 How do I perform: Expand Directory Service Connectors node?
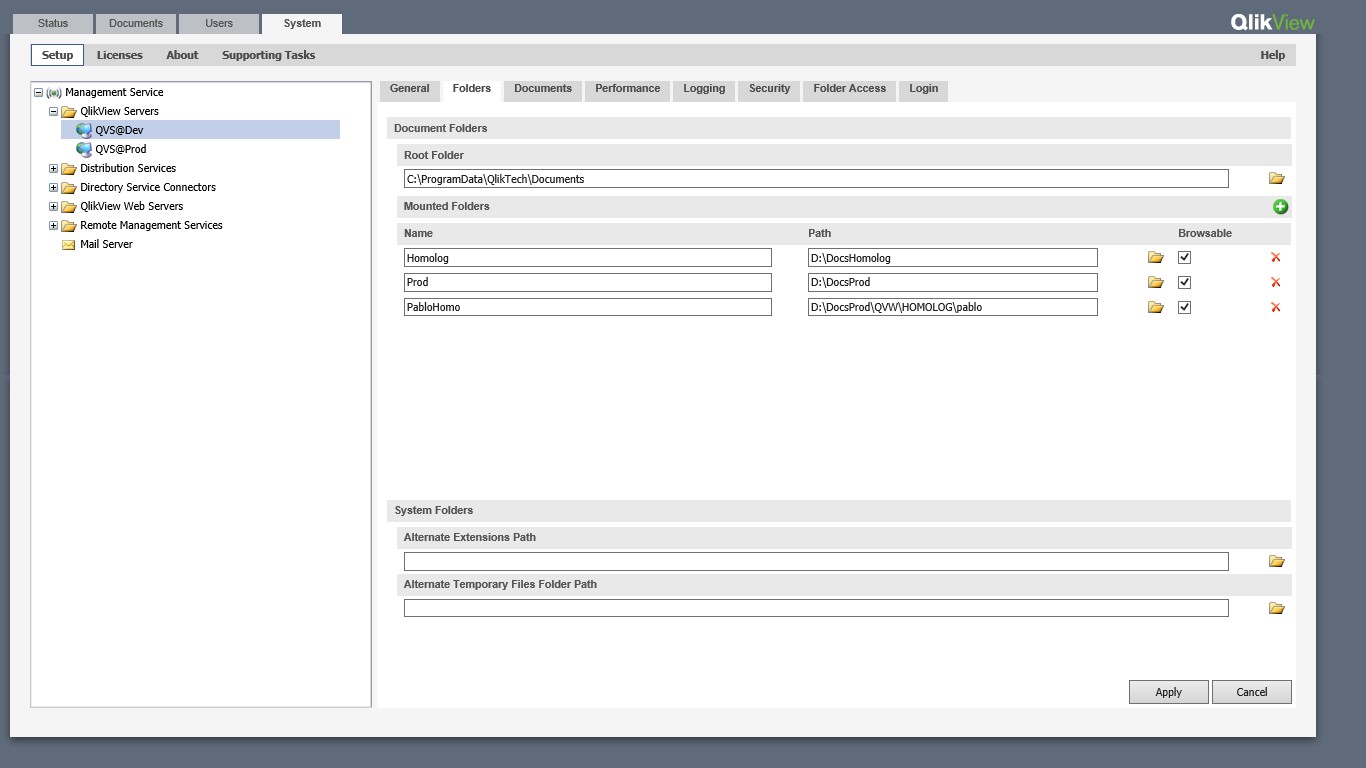click(x=53, y=188)
